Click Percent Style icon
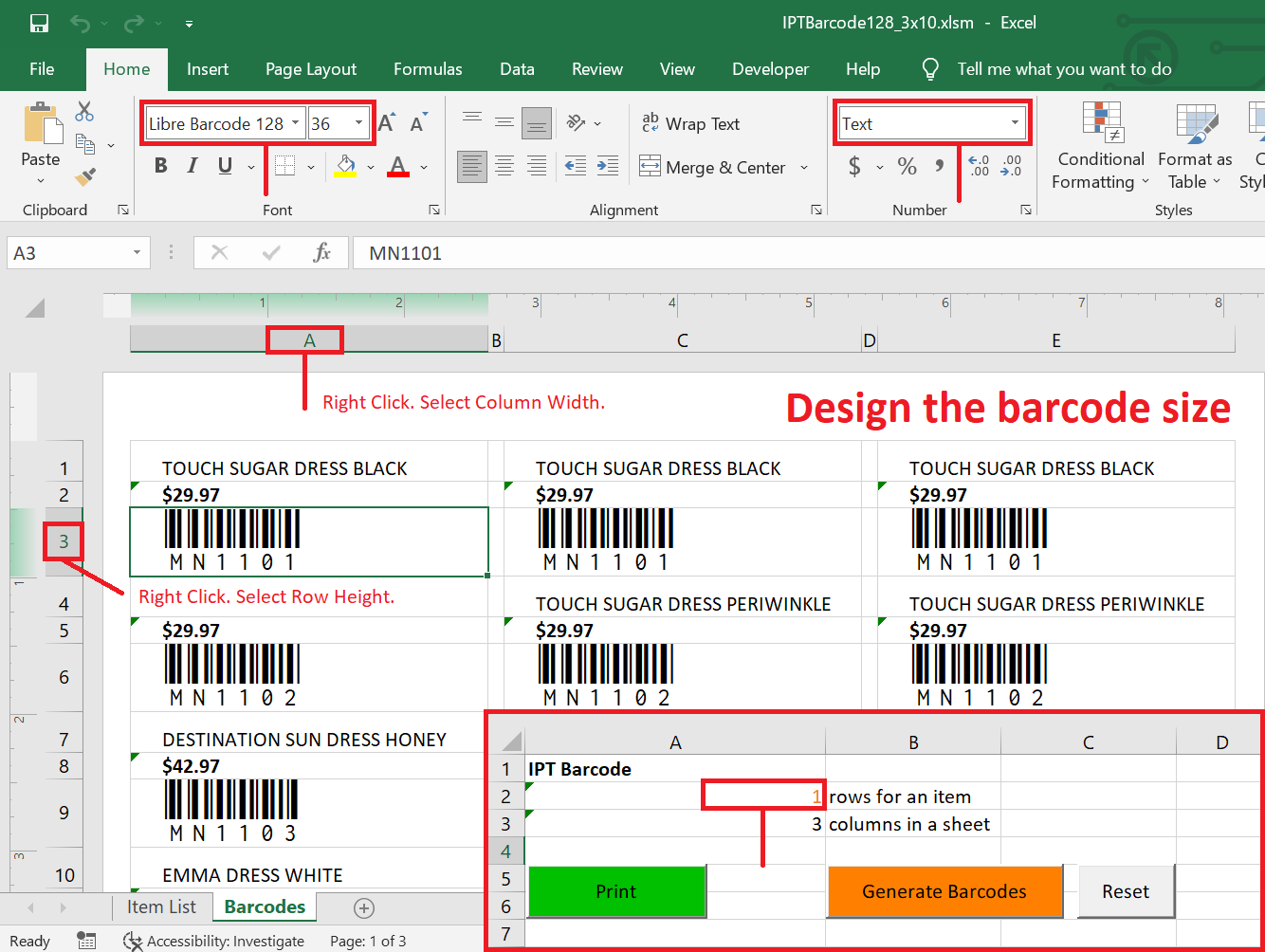This screenshot has width=1265, height=952. pos(907,167)
